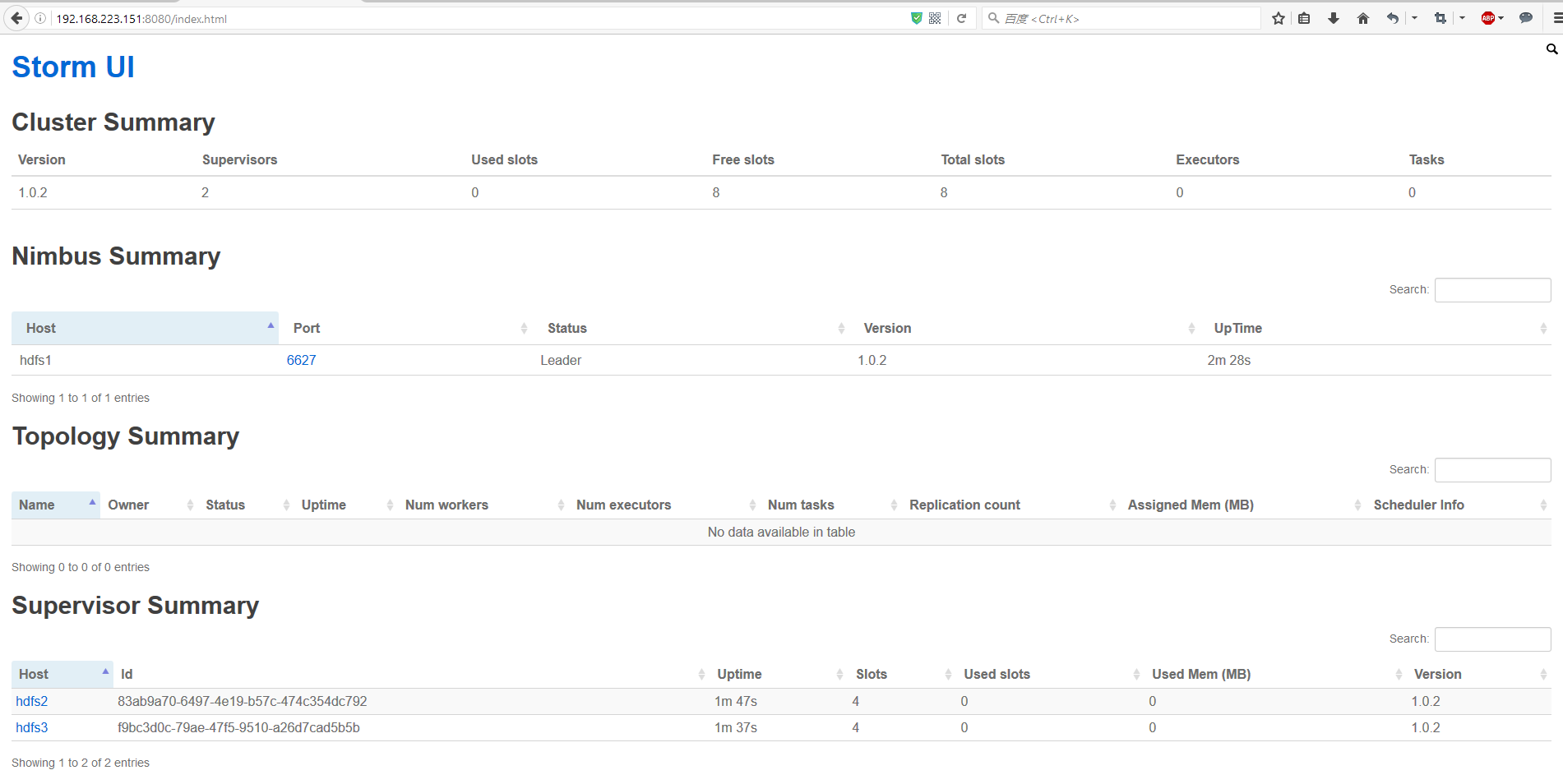The width and height of the screenshot is (1563, 784).
Task: Sort Nimbus table by UpTime
Action: coord(1376,328)
